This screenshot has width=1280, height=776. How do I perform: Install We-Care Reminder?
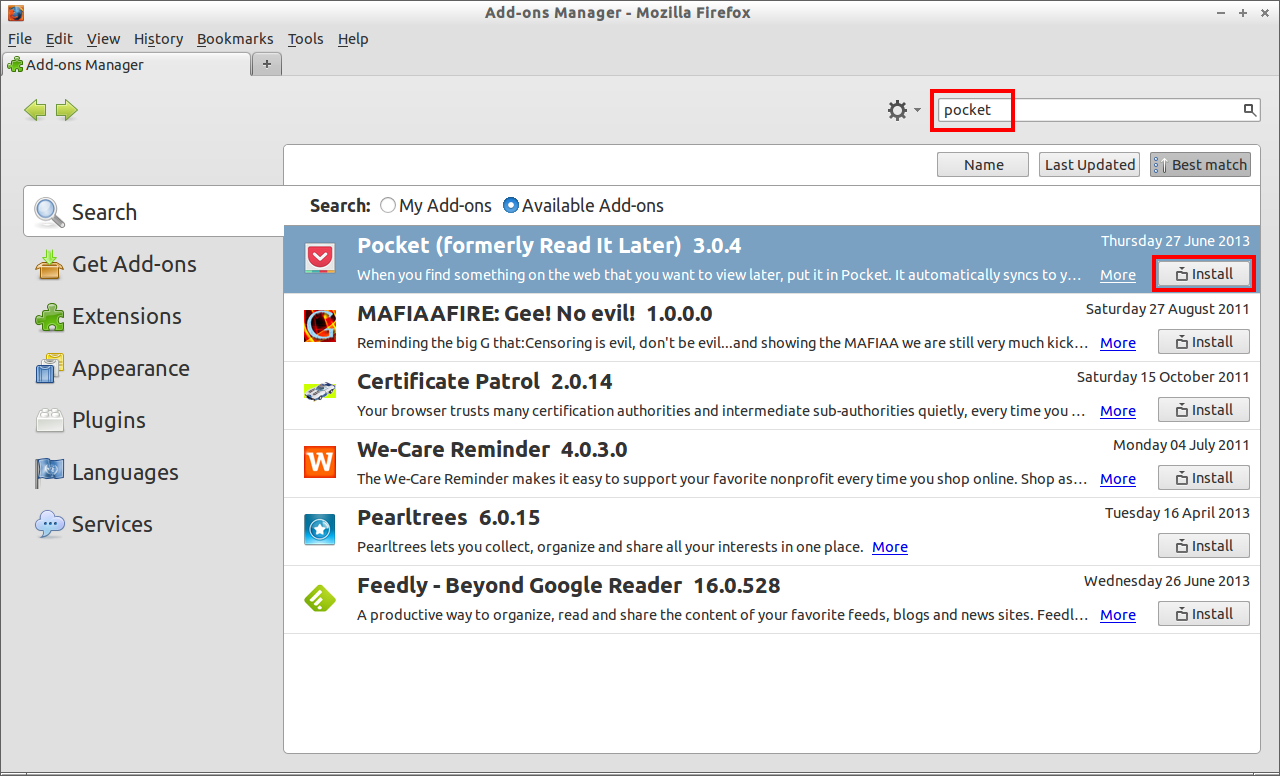[x=1204, y=478]
